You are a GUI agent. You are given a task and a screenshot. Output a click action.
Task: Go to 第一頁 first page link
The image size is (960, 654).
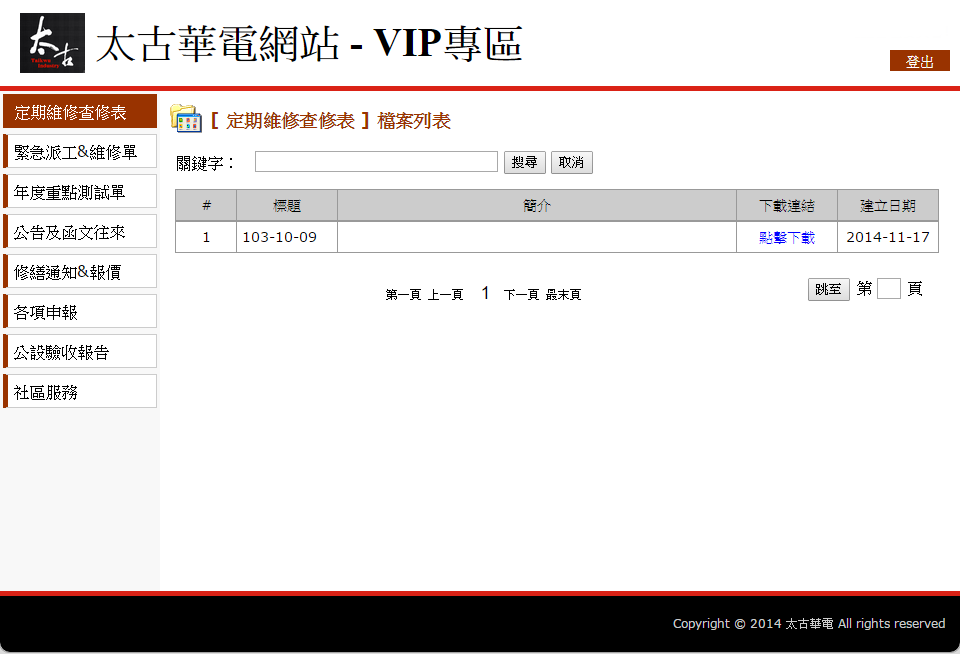[403, 295]
